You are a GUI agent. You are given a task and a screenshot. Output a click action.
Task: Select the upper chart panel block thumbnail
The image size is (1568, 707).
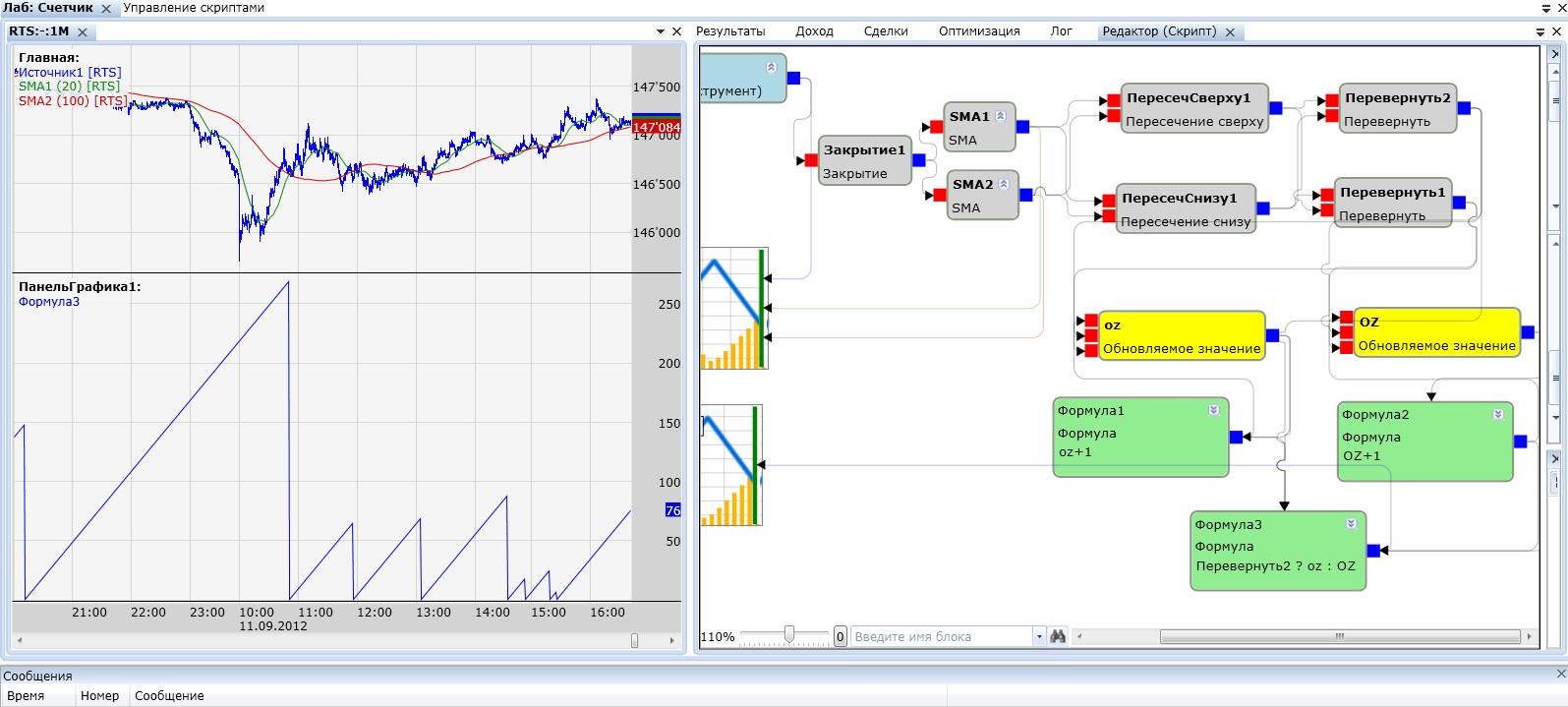tap(734, 309)
